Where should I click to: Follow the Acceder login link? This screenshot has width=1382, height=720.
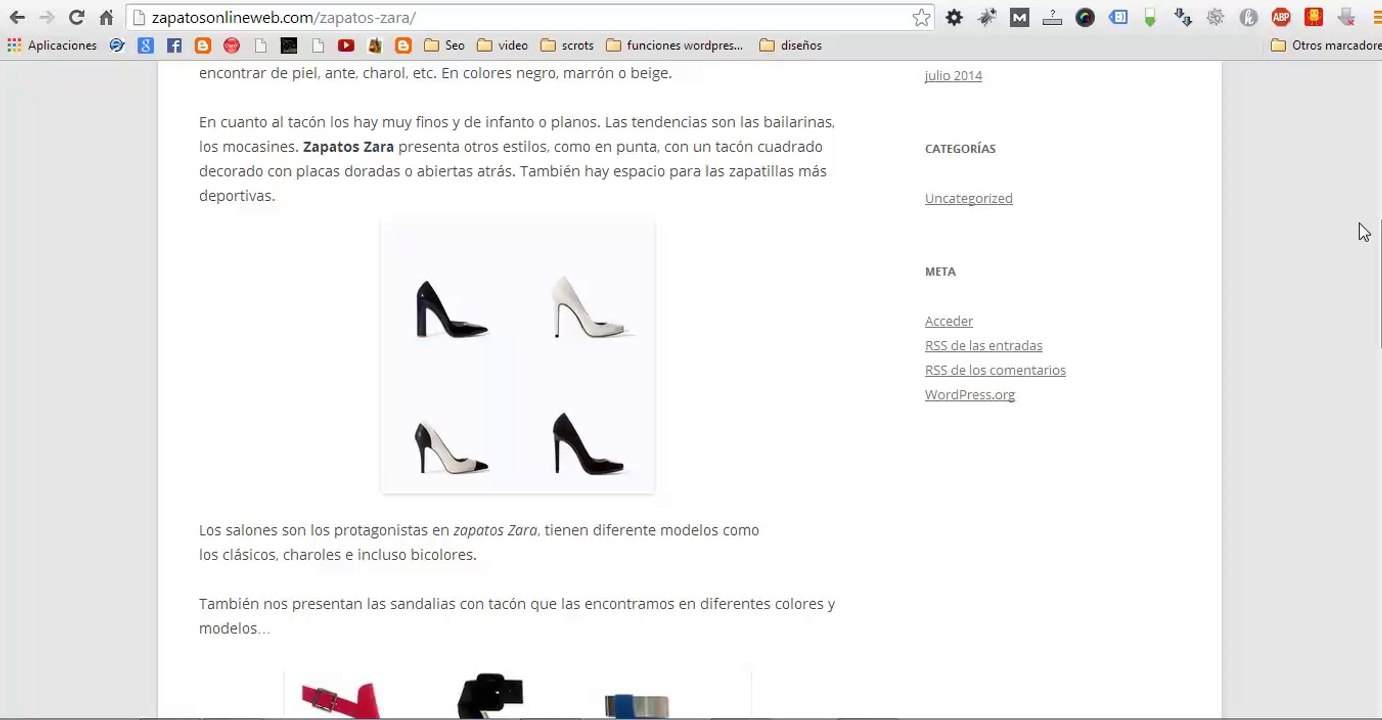[948, 321]
